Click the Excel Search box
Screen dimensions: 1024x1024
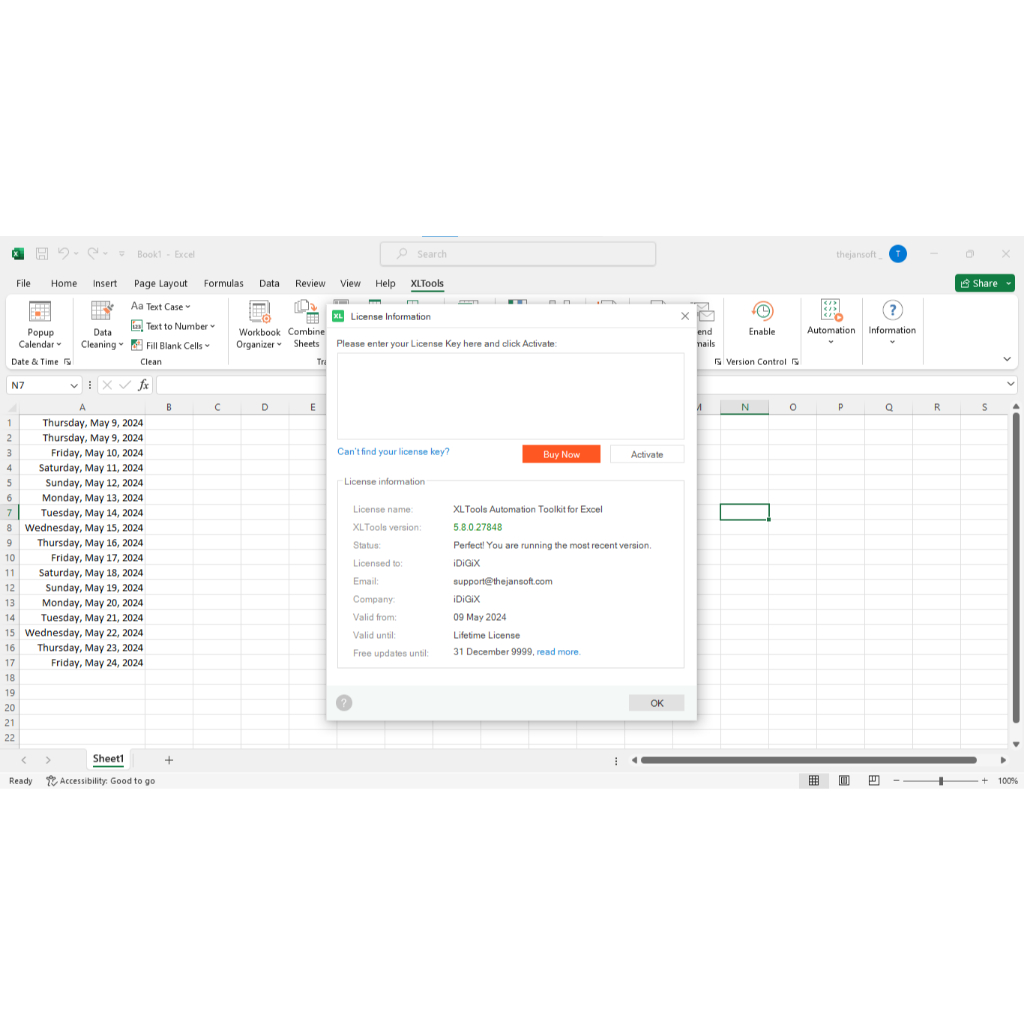pos(518,254)
